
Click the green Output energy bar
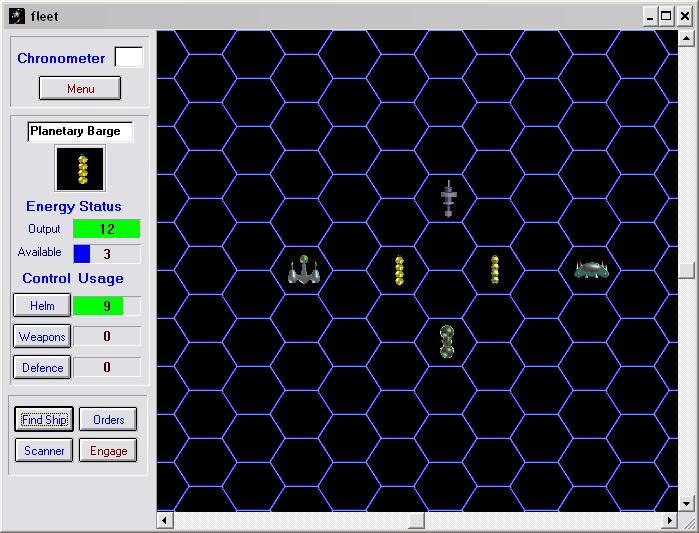tap(107, 229)
